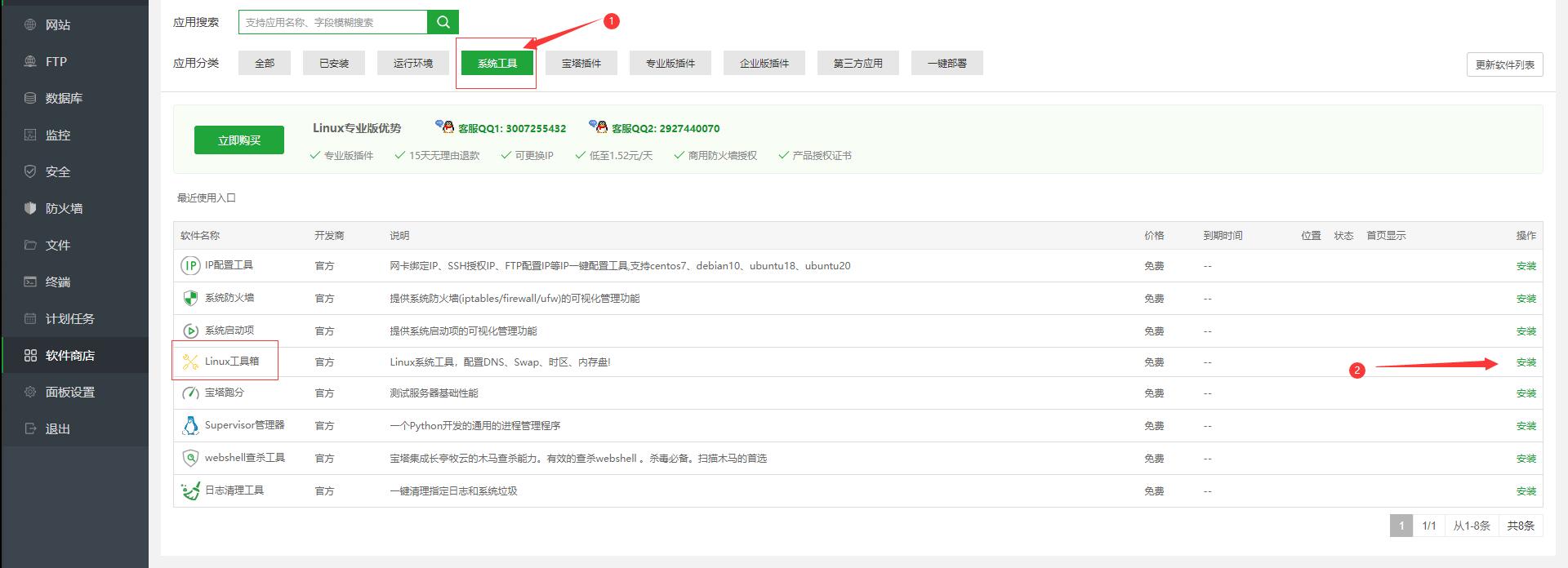Screen dimensions: 1568x568
Task: Select the 已安装 category tab
Action: [x=334, y=63]
